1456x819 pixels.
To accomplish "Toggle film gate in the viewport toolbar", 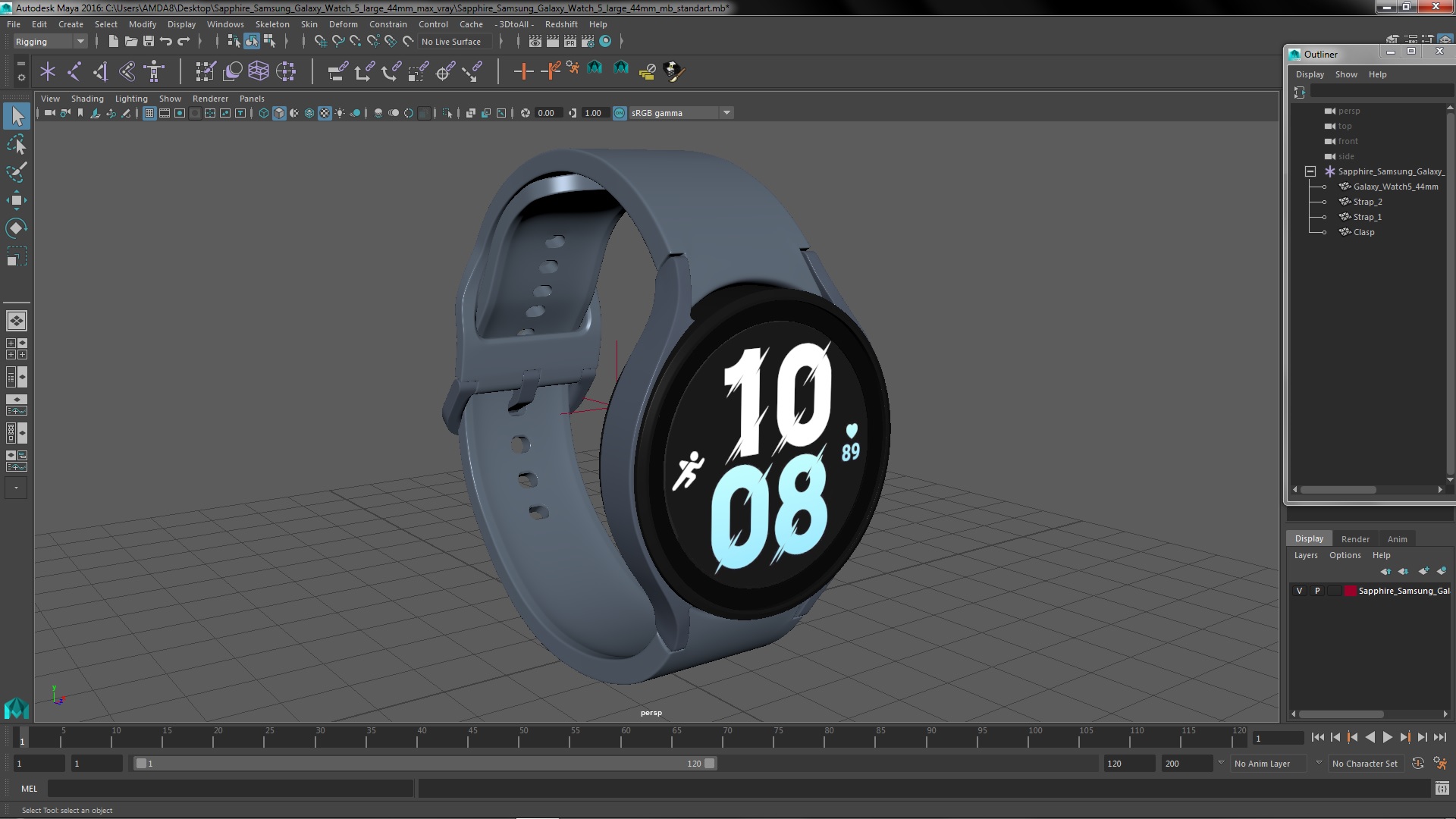I will point(165,113).
